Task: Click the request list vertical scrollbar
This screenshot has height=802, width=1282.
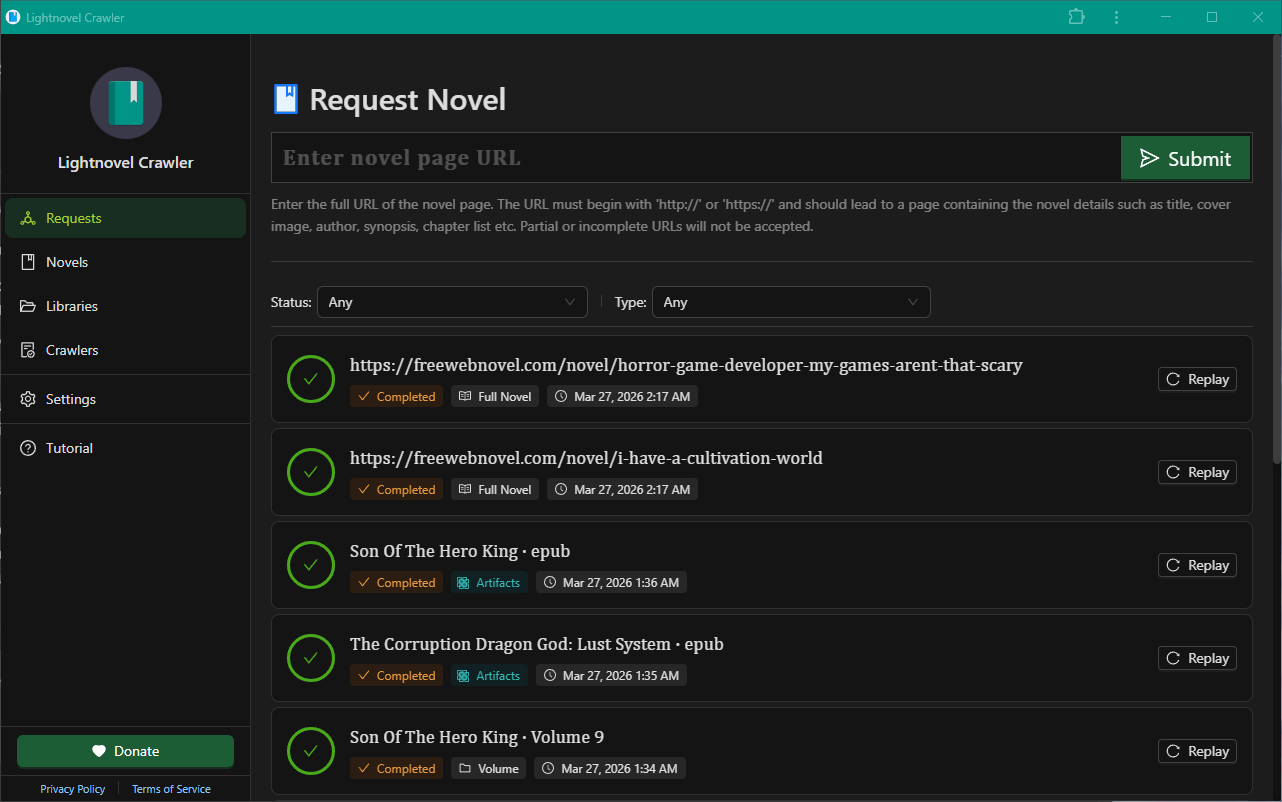Action: (x=1277, y=250)
